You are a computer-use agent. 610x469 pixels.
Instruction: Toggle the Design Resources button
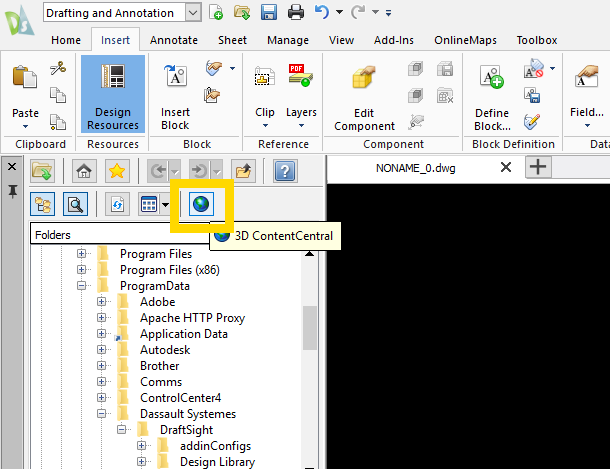point(113,94)
